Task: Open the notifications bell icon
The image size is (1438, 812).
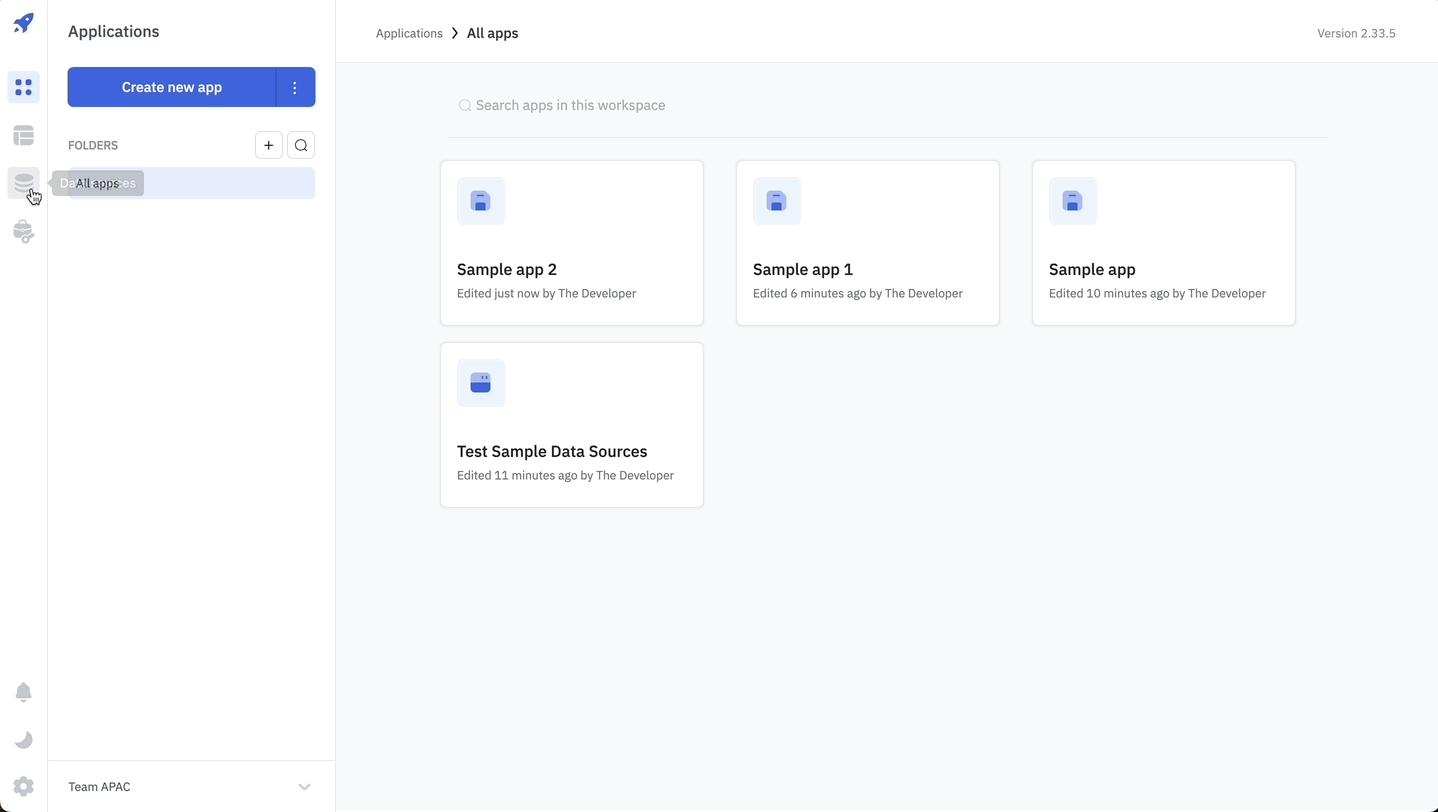Action: click(24, 692)
